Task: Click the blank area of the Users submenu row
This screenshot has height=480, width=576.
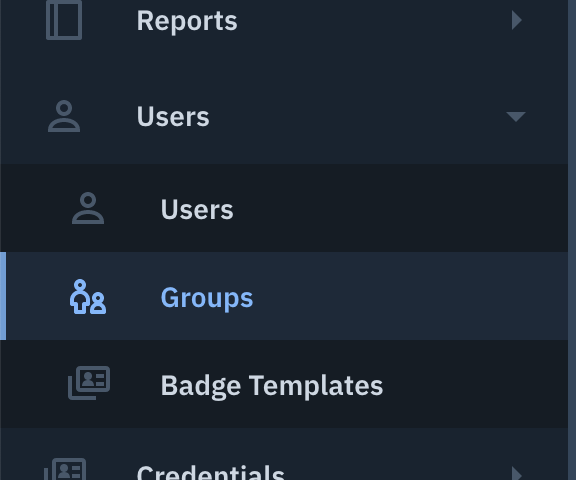Action: pyautogui.click(x=400, y=208)
